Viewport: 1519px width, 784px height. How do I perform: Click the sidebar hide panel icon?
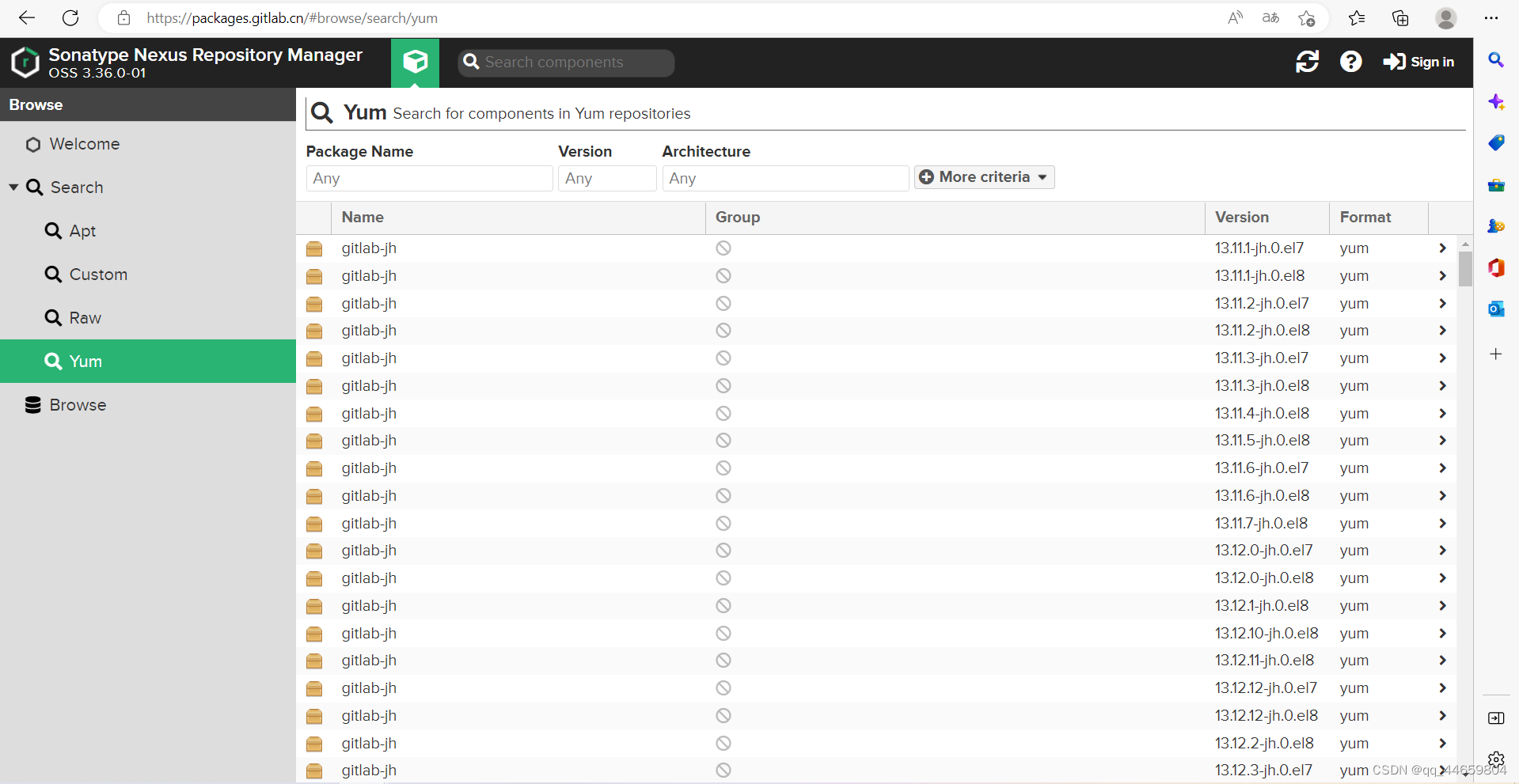1496,718
